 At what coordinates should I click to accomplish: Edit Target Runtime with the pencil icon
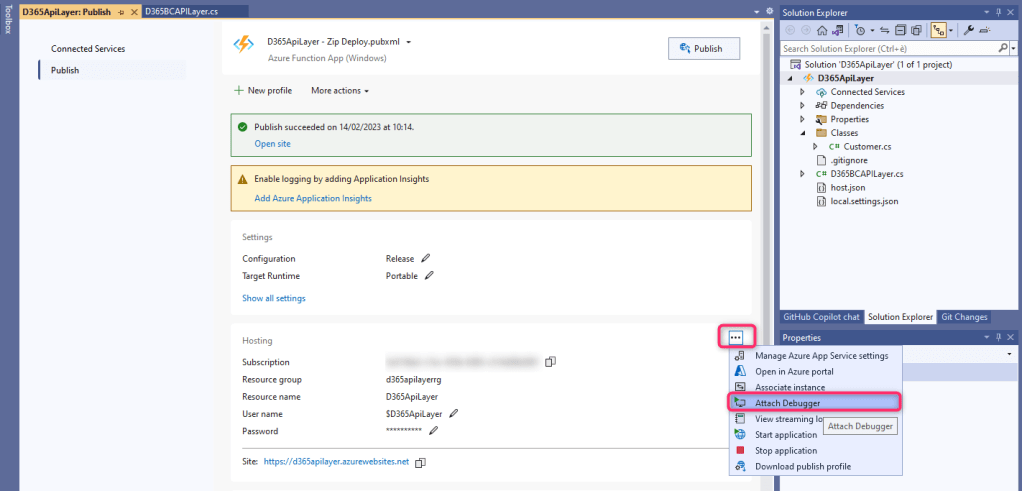coord(430,276)
